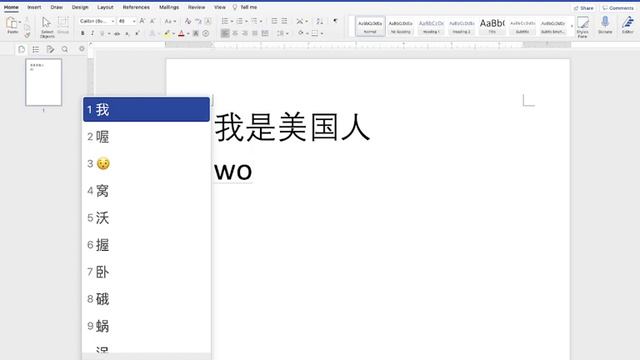The image size is (640, 360).
Task: Open the Draw tab
Action: coord(57,7)
